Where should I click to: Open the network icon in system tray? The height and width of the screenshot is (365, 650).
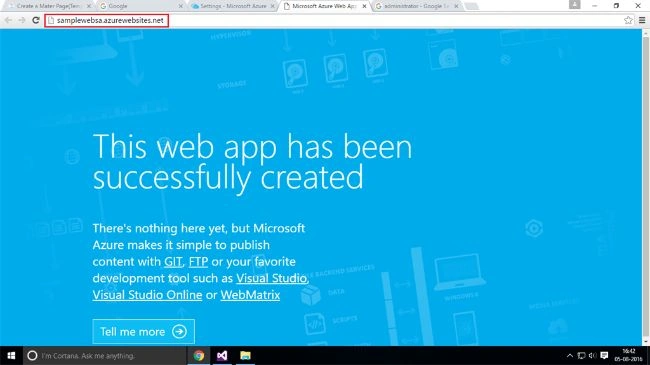[x=581, y=355]
